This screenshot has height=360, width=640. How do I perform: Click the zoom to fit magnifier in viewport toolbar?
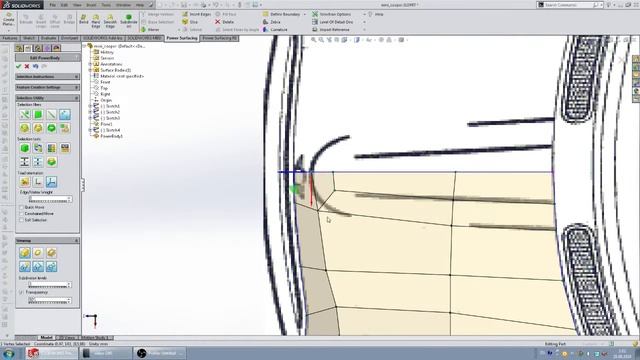(x=313, y=40)
